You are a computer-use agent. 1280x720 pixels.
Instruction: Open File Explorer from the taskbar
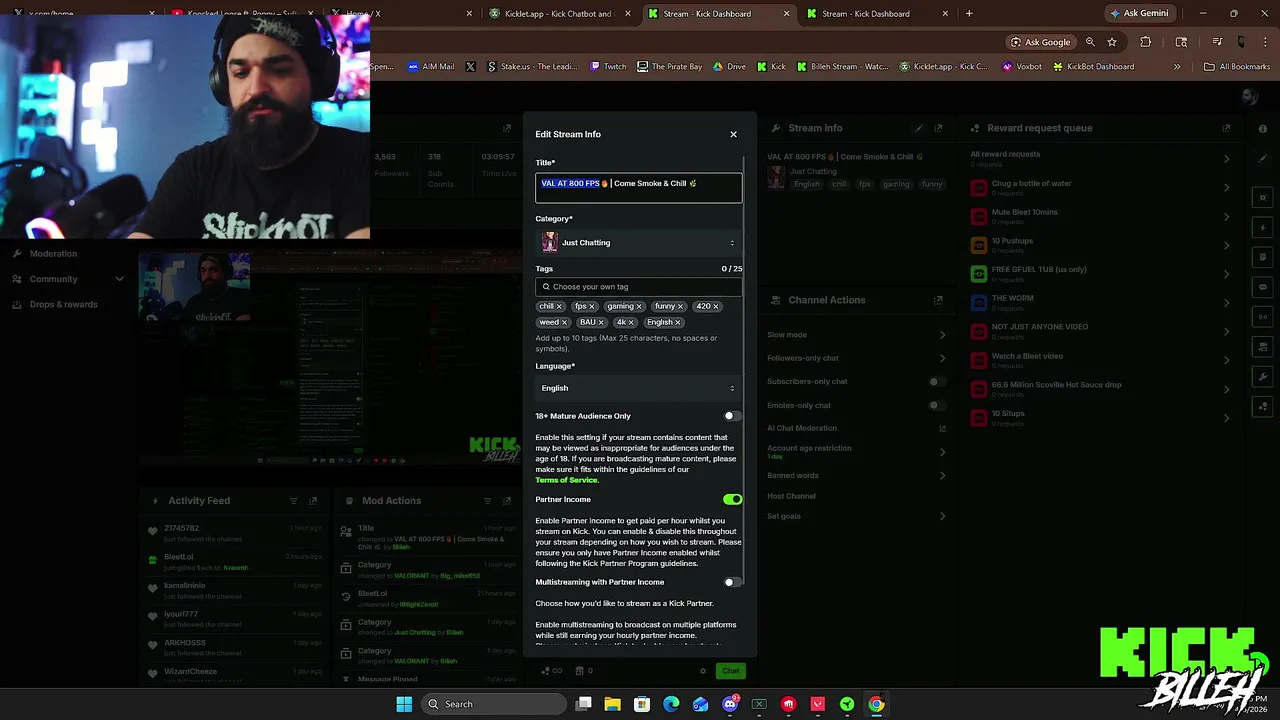click(613, 704)
